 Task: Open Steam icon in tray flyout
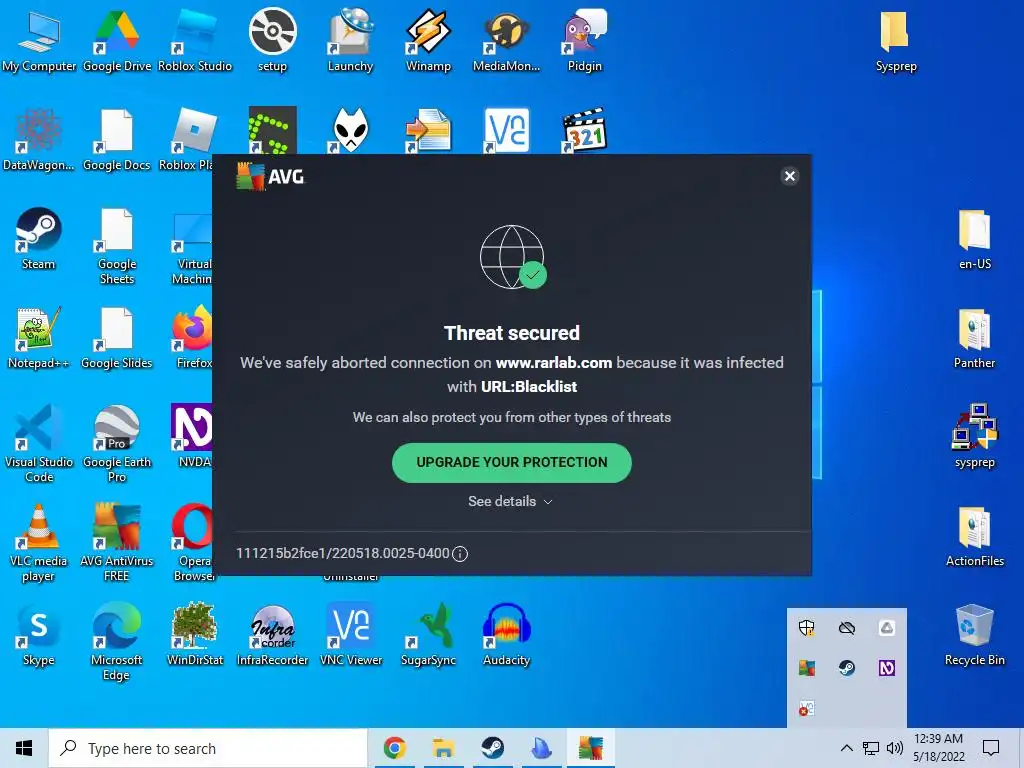click(x=846, y=668)
